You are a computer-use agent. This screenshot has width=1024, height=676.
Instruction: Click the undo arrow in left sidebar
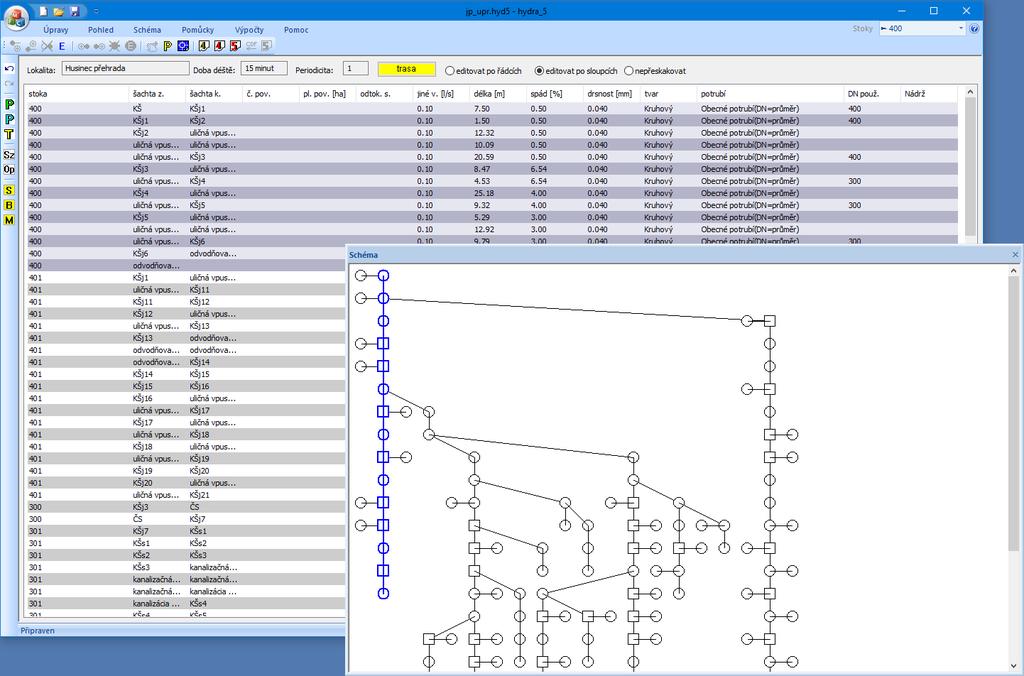pos(9,69)
